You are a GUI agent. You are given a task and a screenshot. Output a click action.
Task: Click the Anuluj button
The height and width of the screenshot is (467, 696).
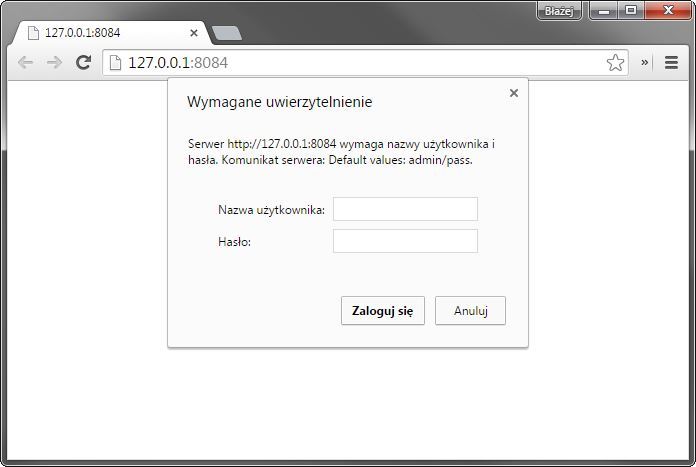pyautogui.click(x=470, y=310)
